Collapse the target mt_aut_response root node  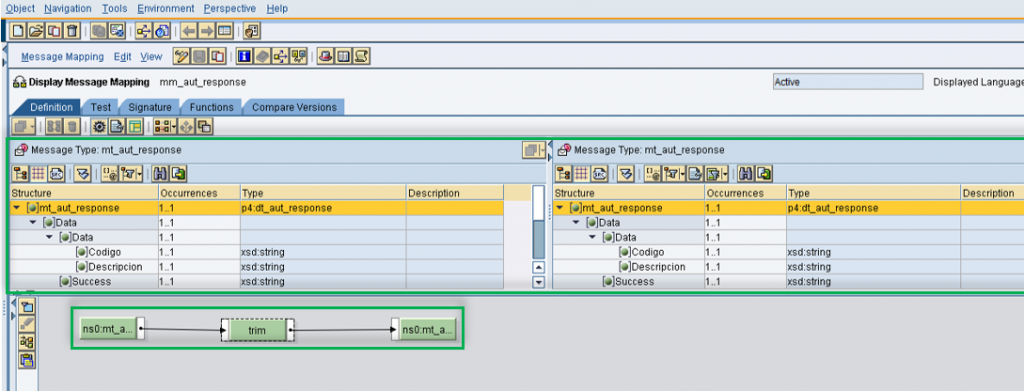click(560, 208)
